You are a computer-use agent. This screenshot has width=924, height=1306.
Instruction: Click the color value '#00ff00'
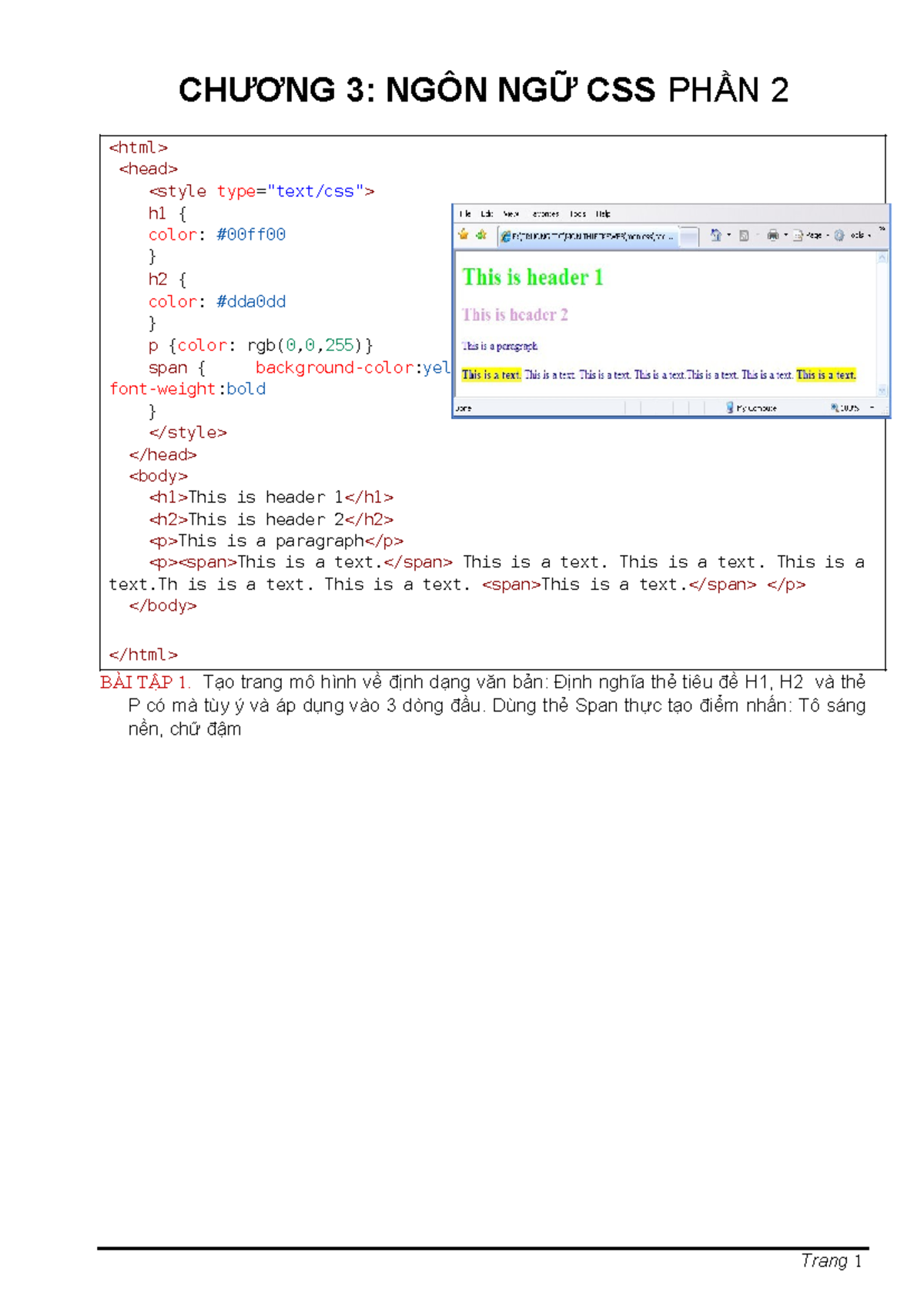(251, 235)
